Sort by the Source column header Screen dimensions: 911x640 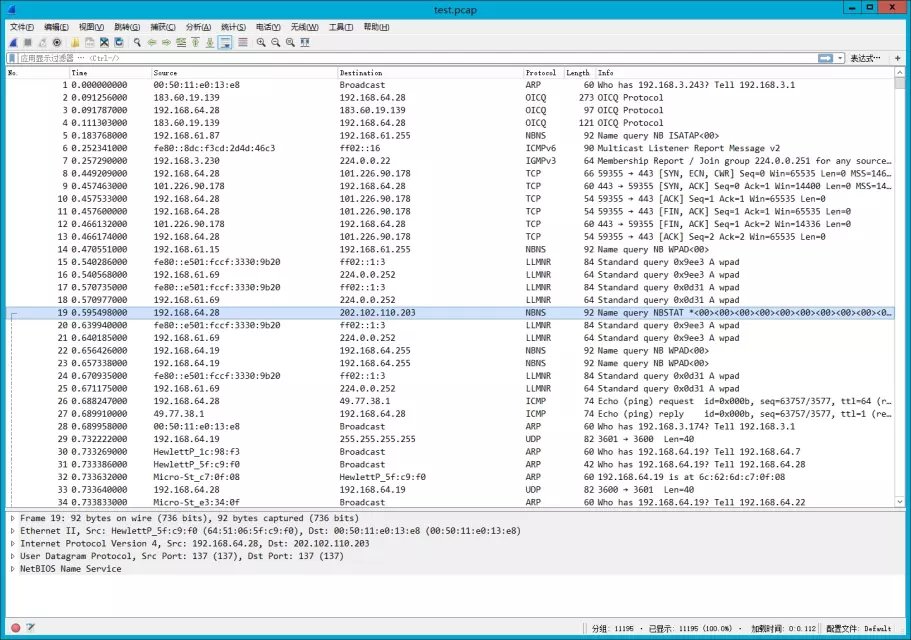(x=244, y=73)
